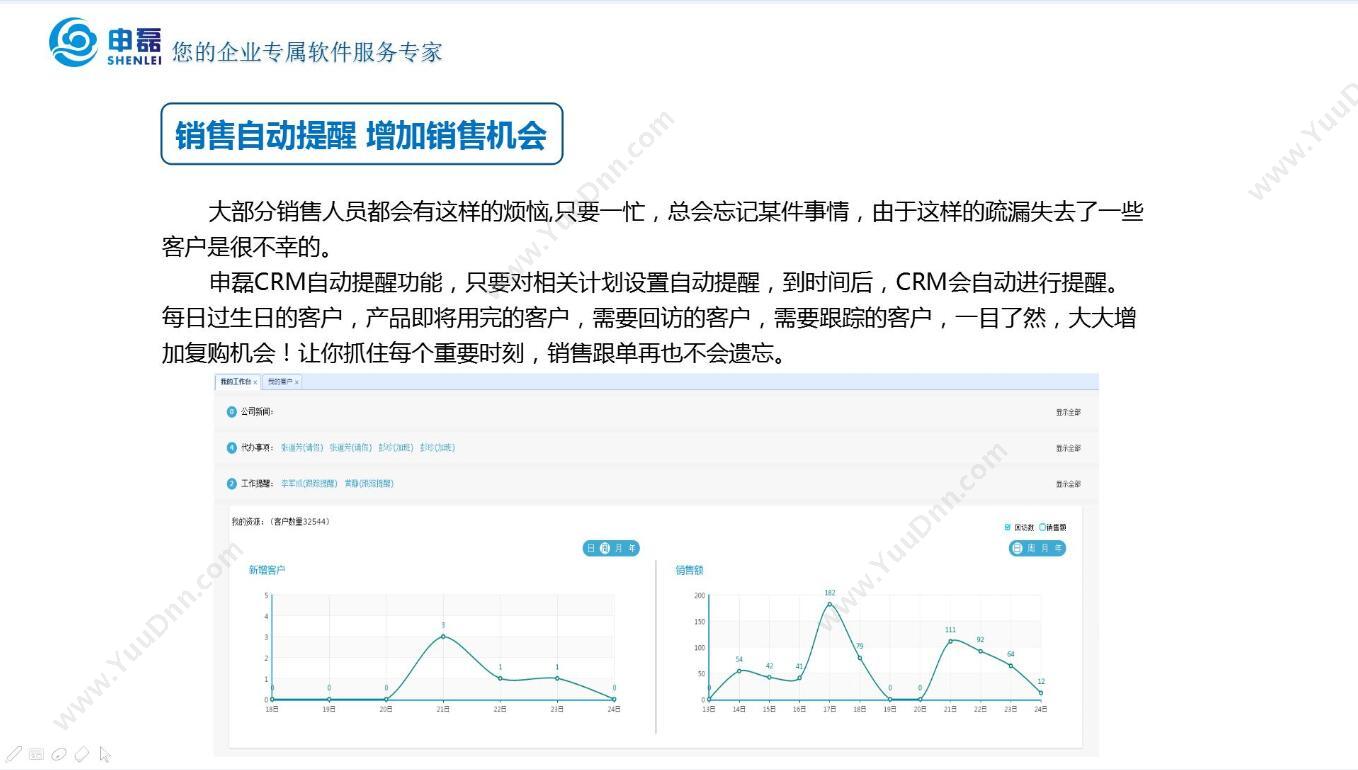Switch 销售额 chart to 周 view
Image resolution: width=1358 pixels, height=770 pixels.
(x=1031, y=548)
